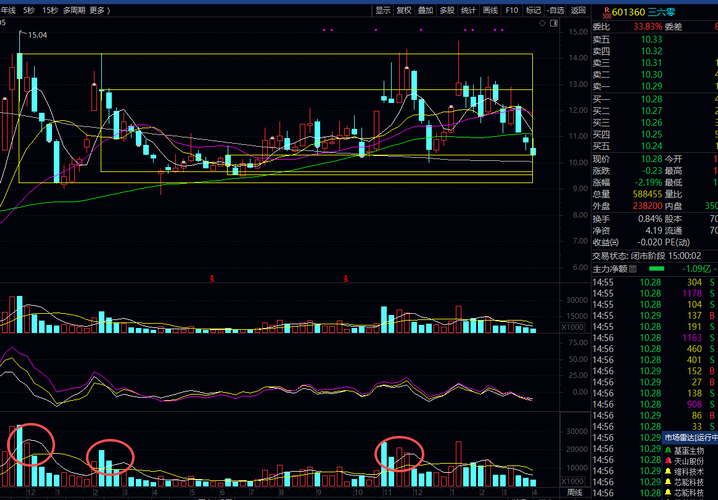The image size is (718, 500).
Task: Open the F10 company info
Action: [x=511, y=10]
